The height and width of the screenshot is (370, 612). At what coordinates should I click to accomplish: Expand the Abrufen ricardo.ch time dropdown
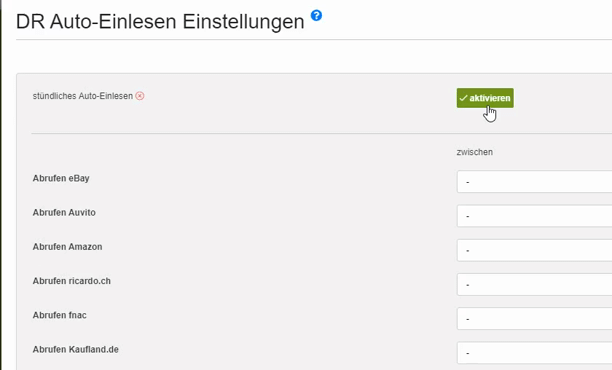point(534,285)
